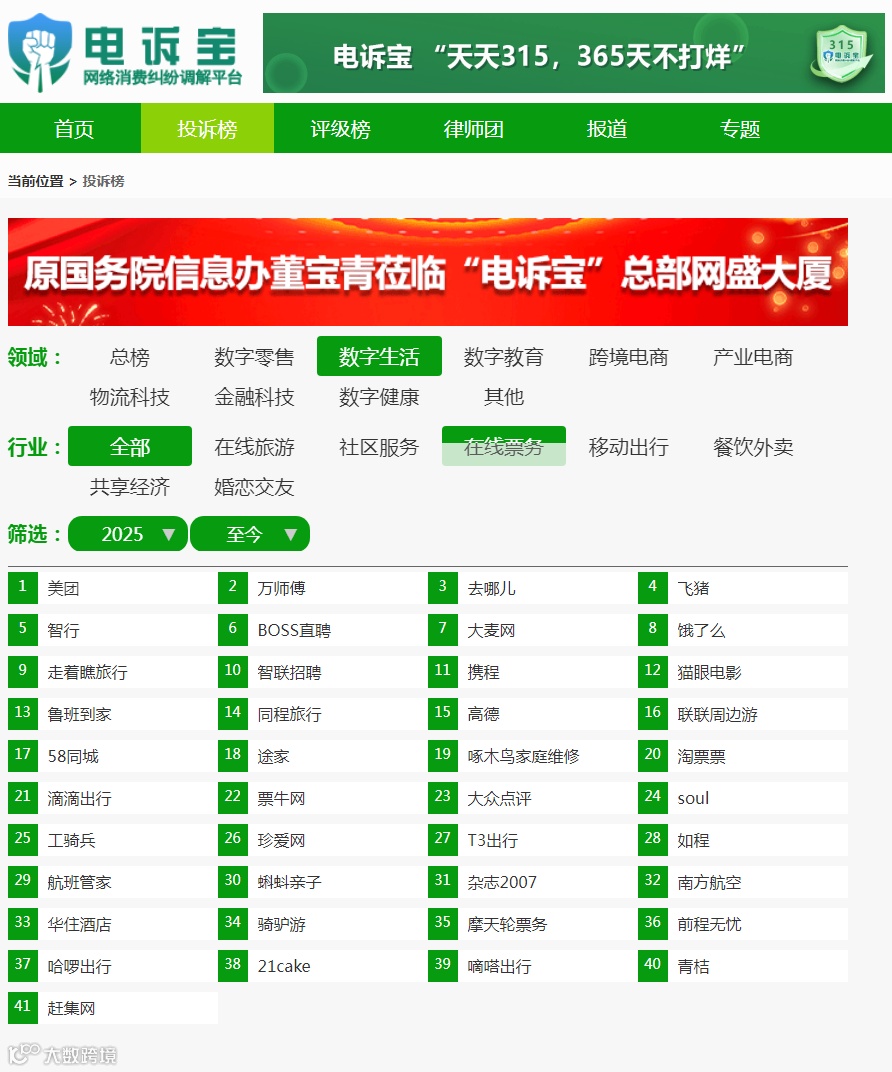Screen dimensions: 892x1072
Task: Click the 315 shield badge in banner
Action: click(x=841, y=54)
